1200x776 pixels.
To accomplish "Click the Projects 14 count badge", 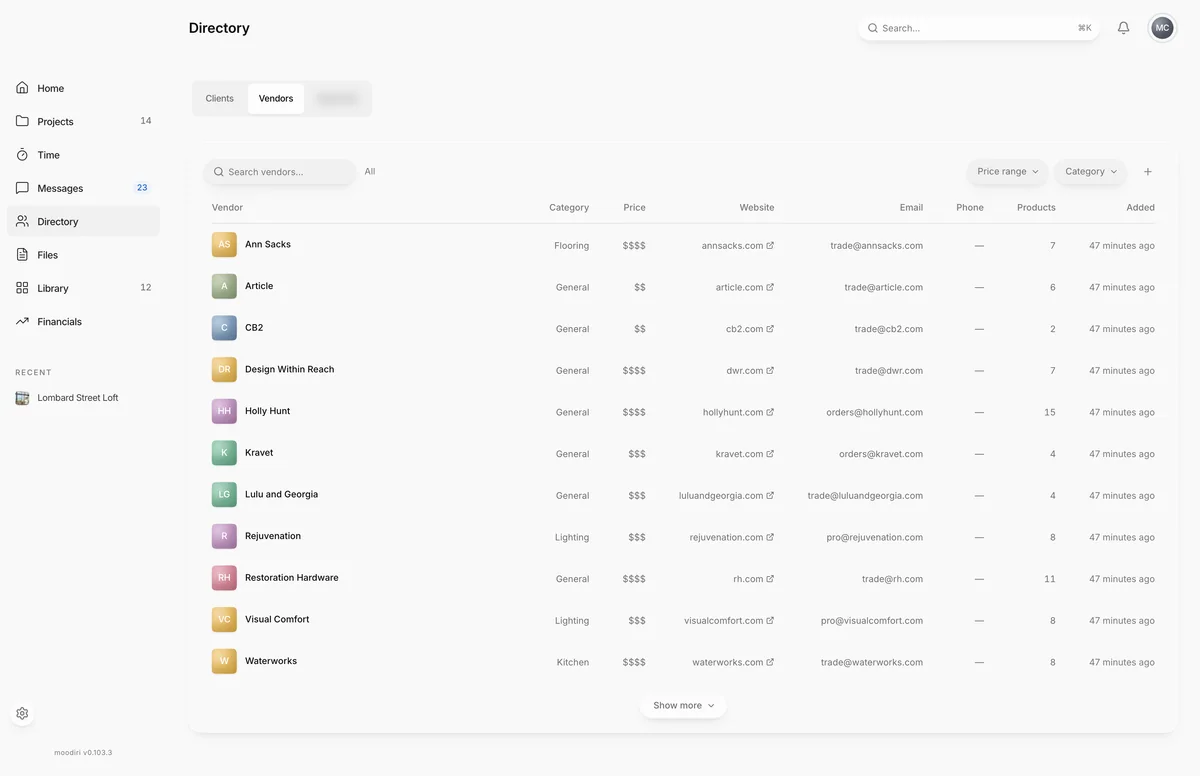I will tap(146, 121).
